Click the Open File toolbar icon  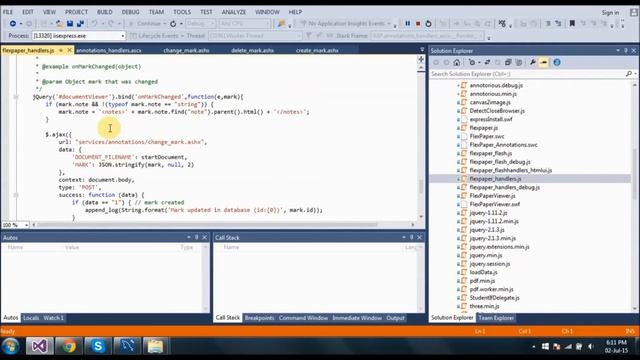tap(60, 24)
